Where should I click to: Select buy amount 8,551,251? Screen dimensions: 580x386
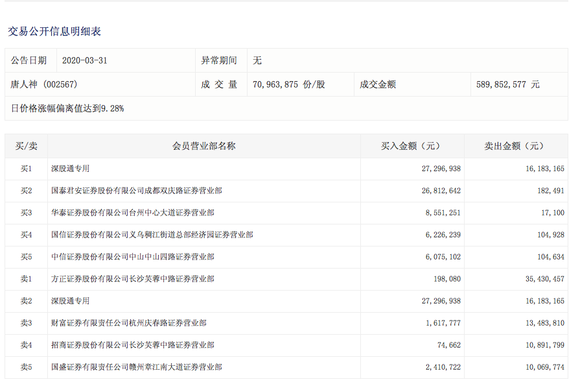[443, 213]
